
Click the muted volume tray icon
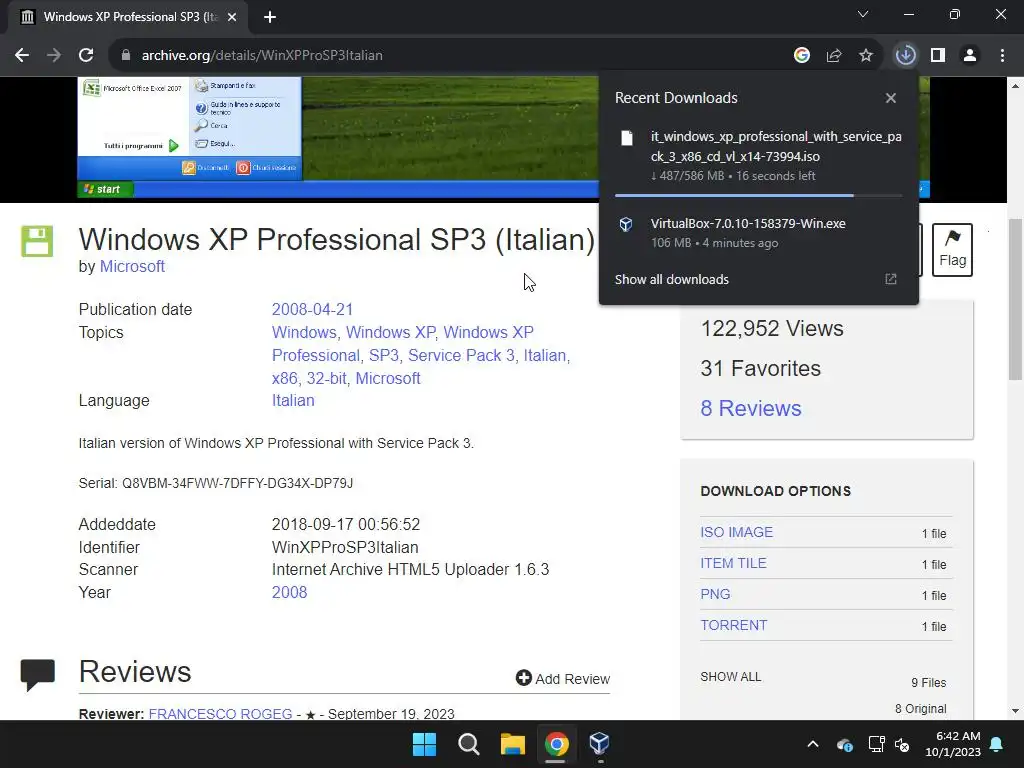[x=903, y=744]
